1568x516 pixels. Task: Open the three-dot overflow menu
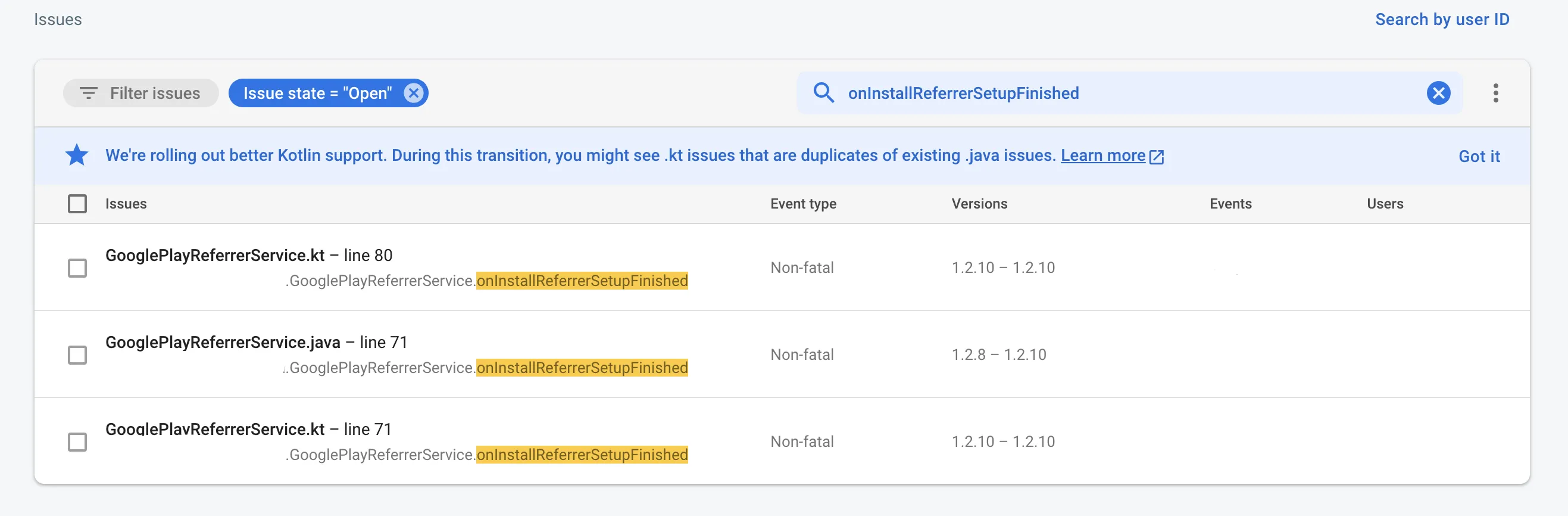coord(1495,93)
